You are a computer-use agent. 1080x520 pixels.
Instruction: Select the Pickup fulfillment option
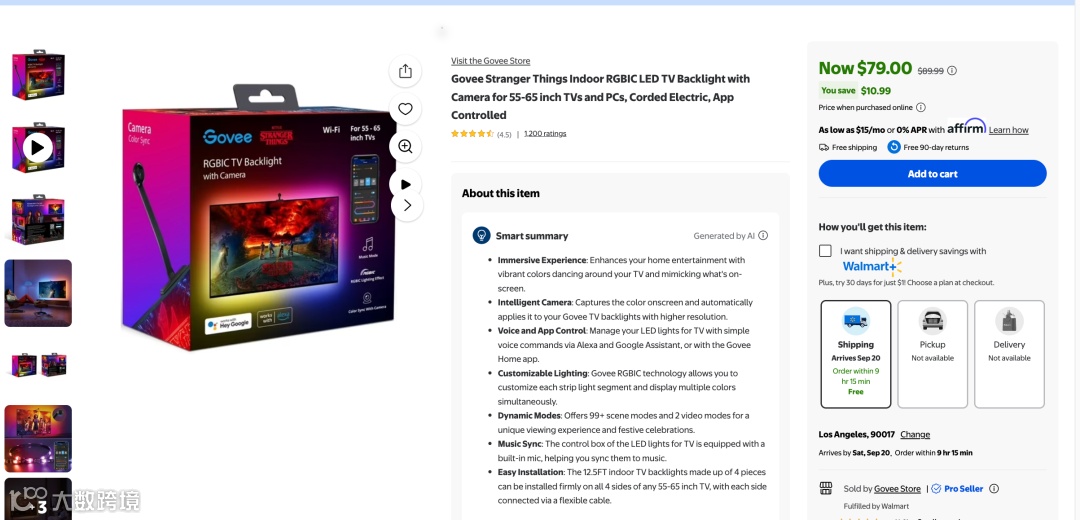point(933,354)
